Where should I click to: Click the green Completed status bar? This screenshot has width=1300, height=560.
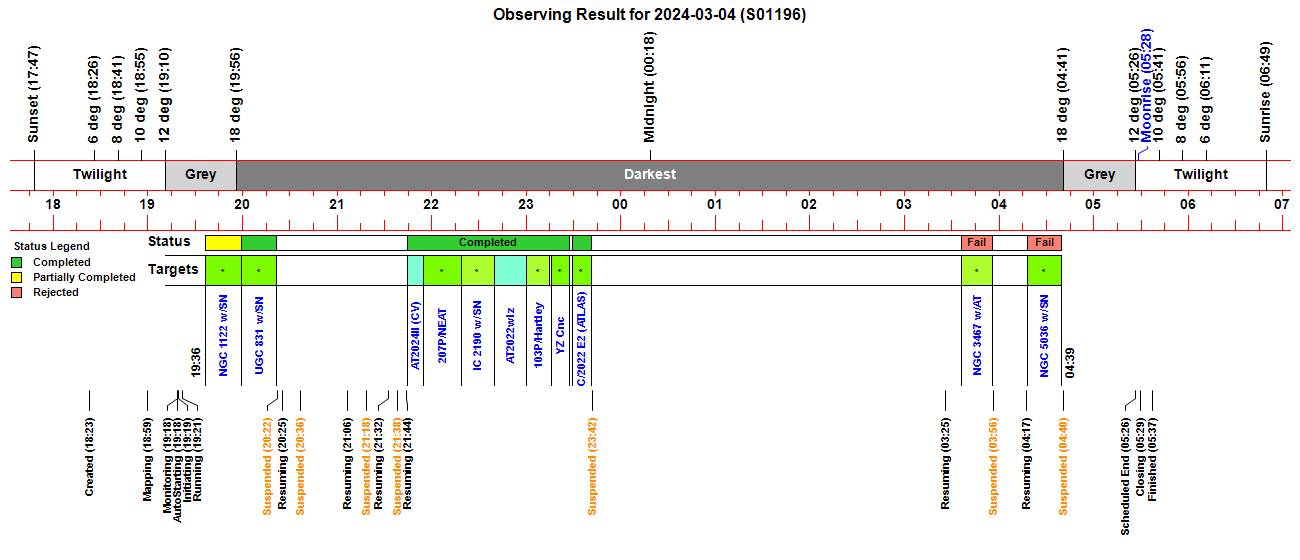tap(488, 243)
